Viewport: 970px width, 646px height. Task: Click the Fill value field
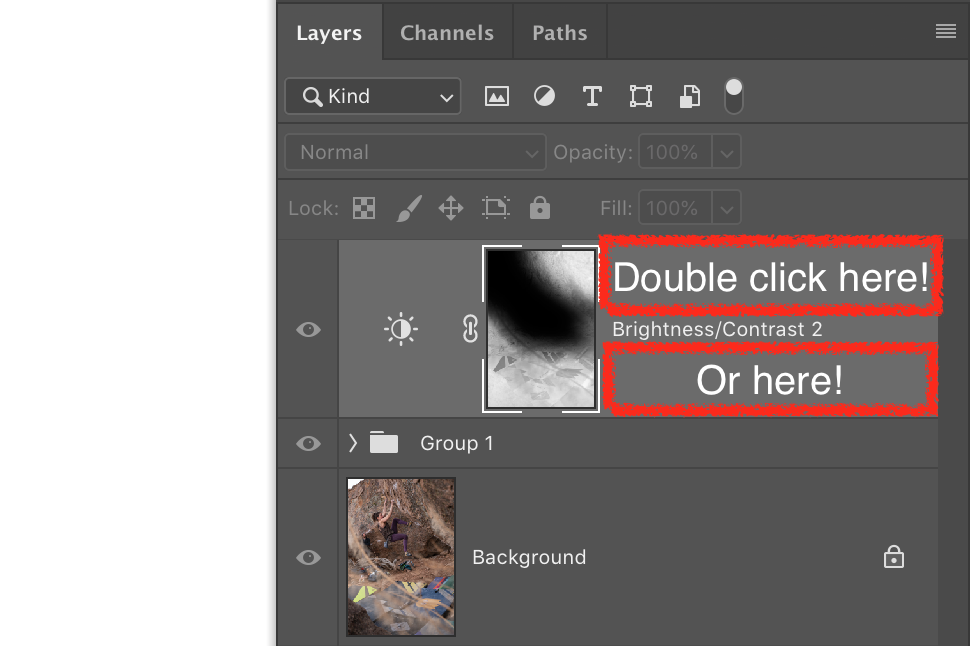pyautogui.click(x=675, y=208)
